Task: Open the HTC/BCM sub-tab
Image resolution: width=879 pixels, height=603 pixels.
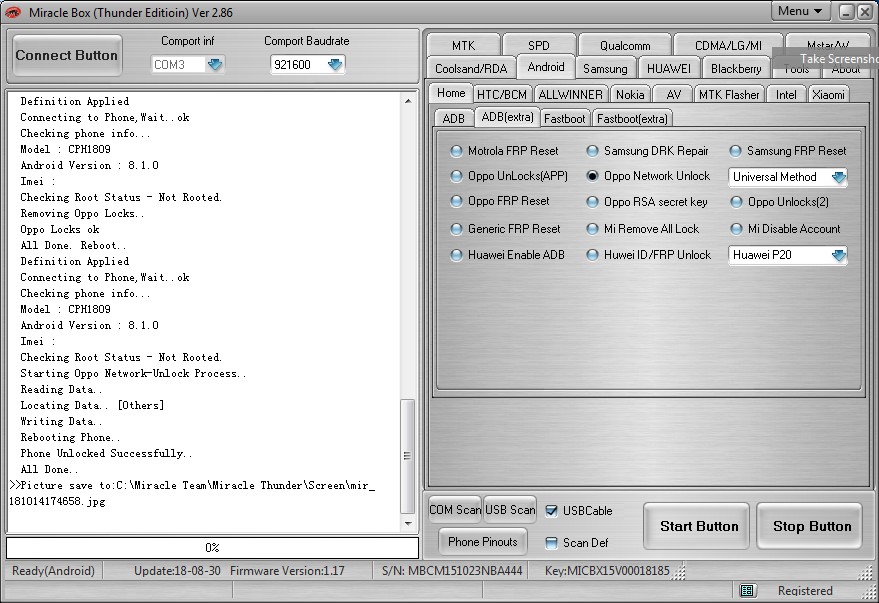Action: point(502,95)
